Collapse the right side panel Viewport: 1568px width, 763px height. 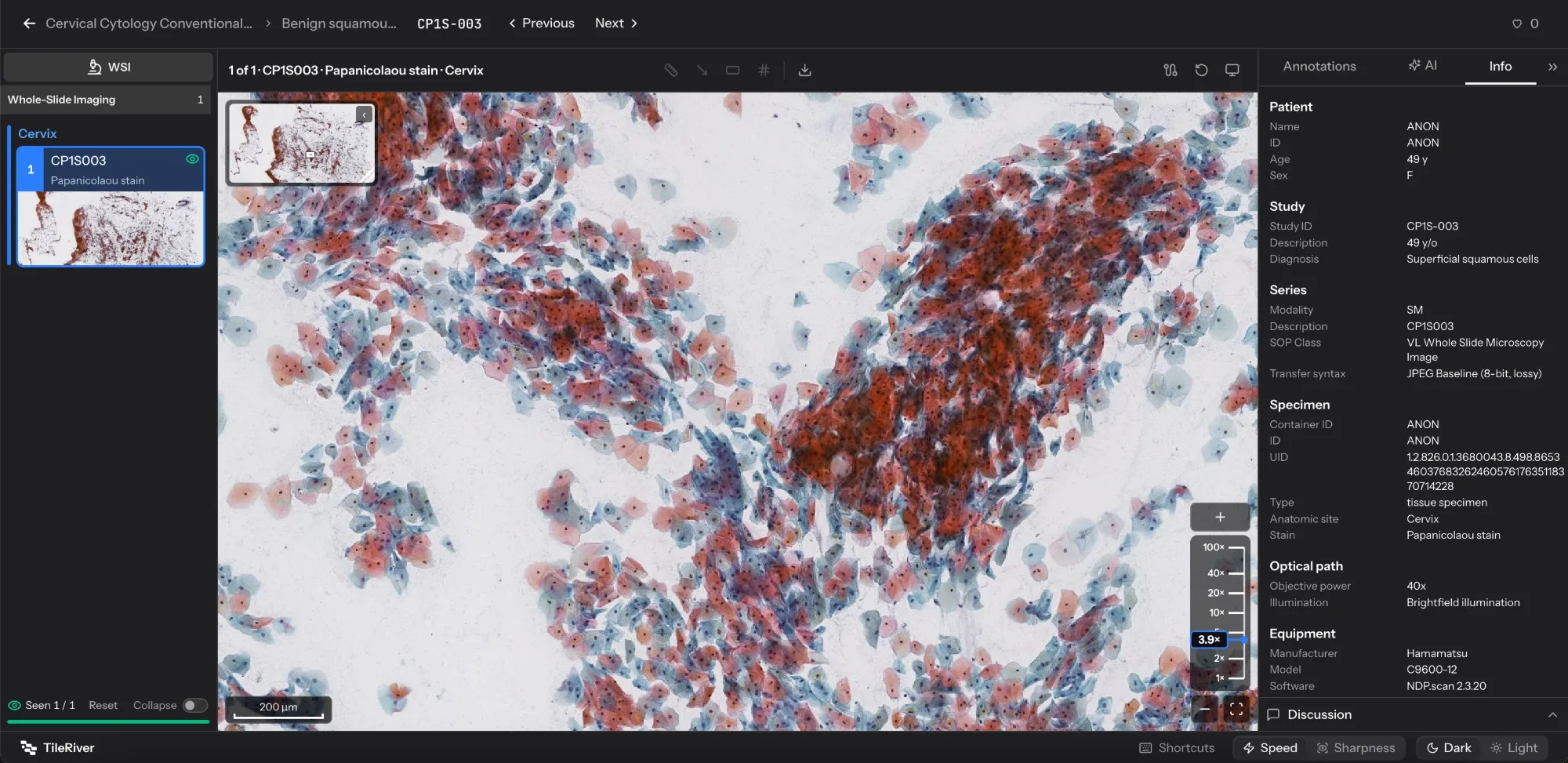point(1552,67)
